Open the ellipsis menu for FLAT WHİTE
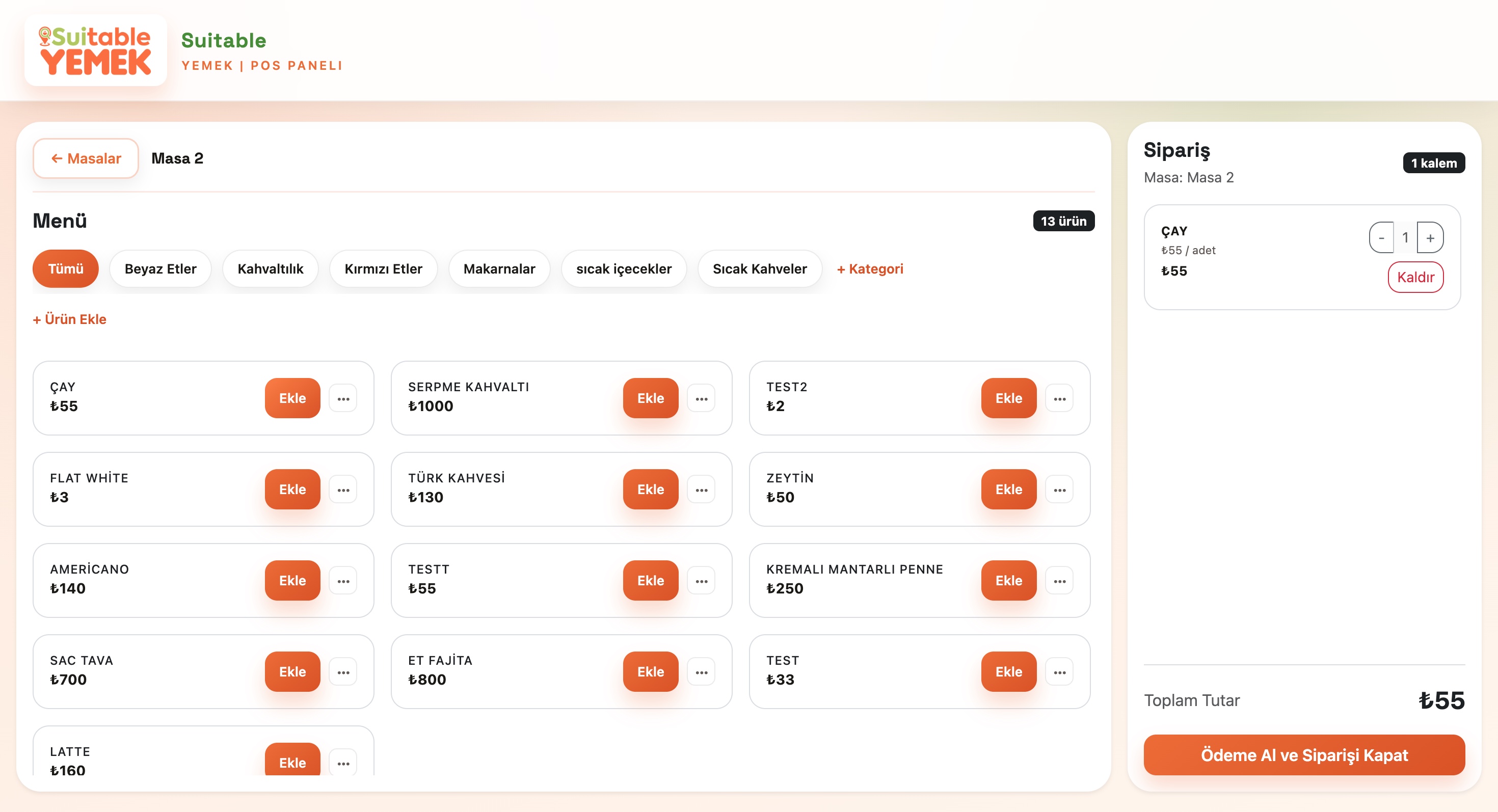Image resolution: width=1498 pixels, height=812 pixels. click(x=343, y=490)
